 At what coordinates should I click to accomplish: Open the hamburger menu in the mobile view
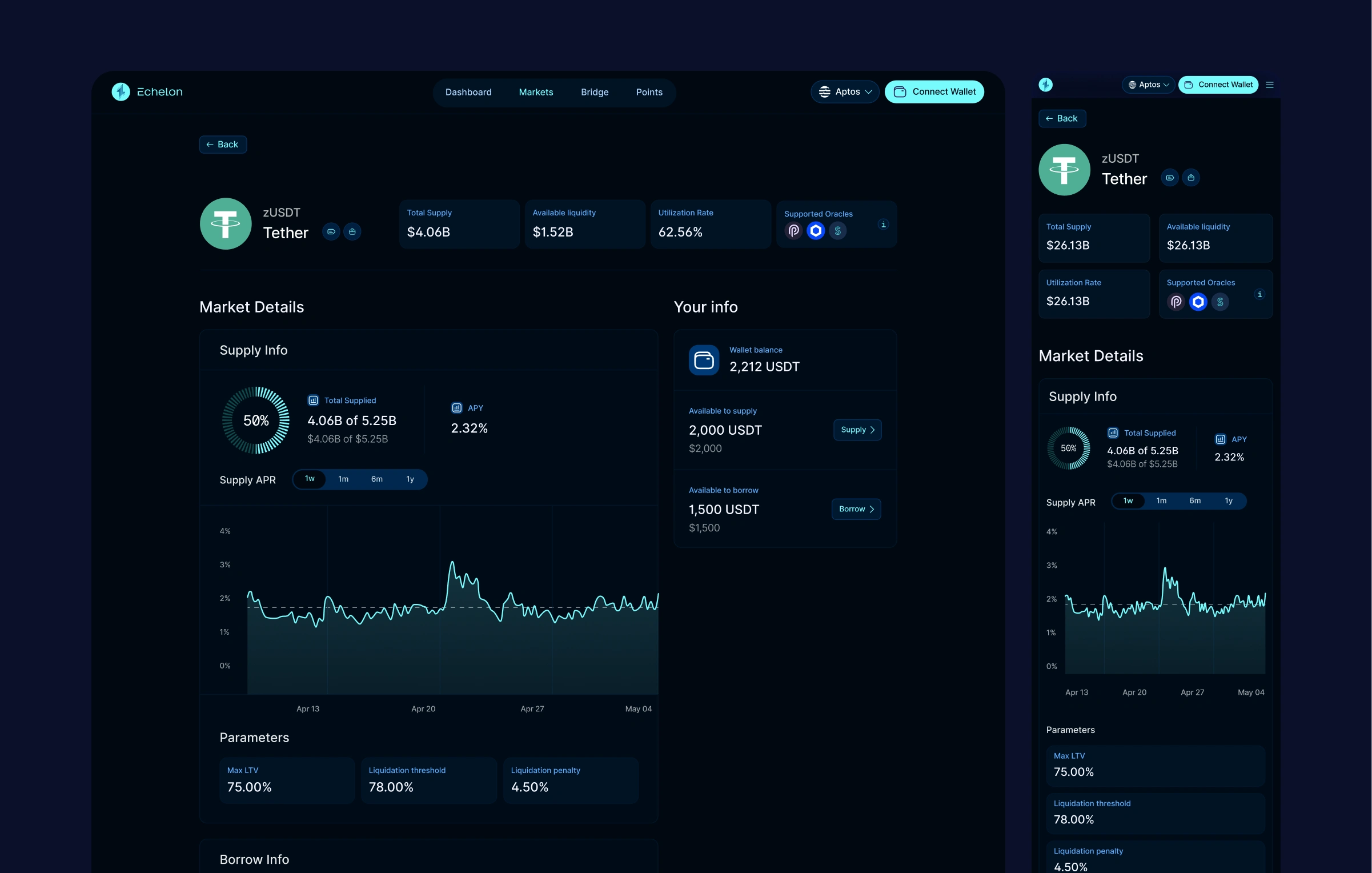[x=1270, y=85]
